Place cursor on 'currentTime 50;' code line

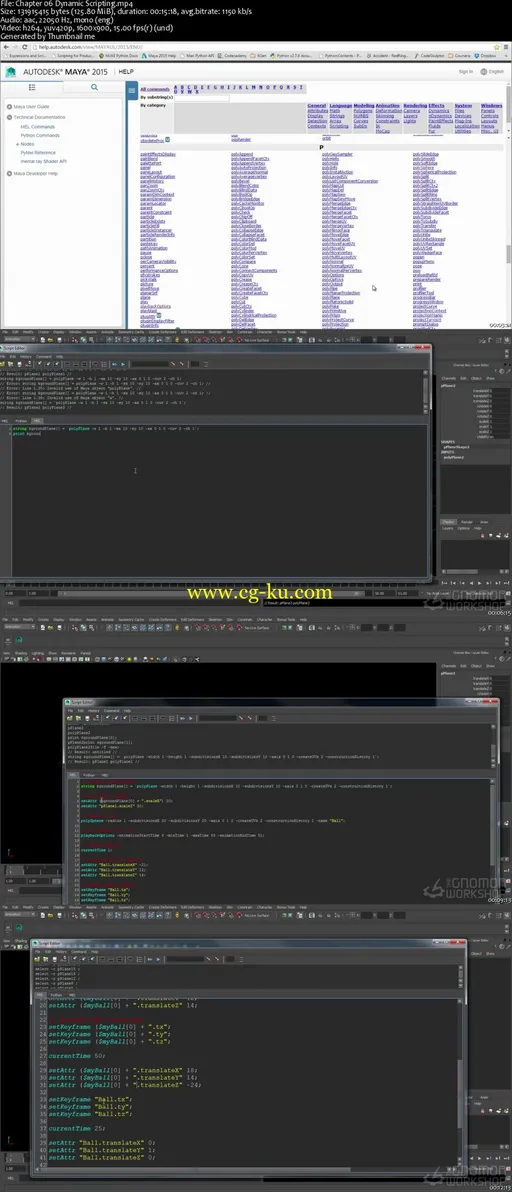pos(78,1056)
